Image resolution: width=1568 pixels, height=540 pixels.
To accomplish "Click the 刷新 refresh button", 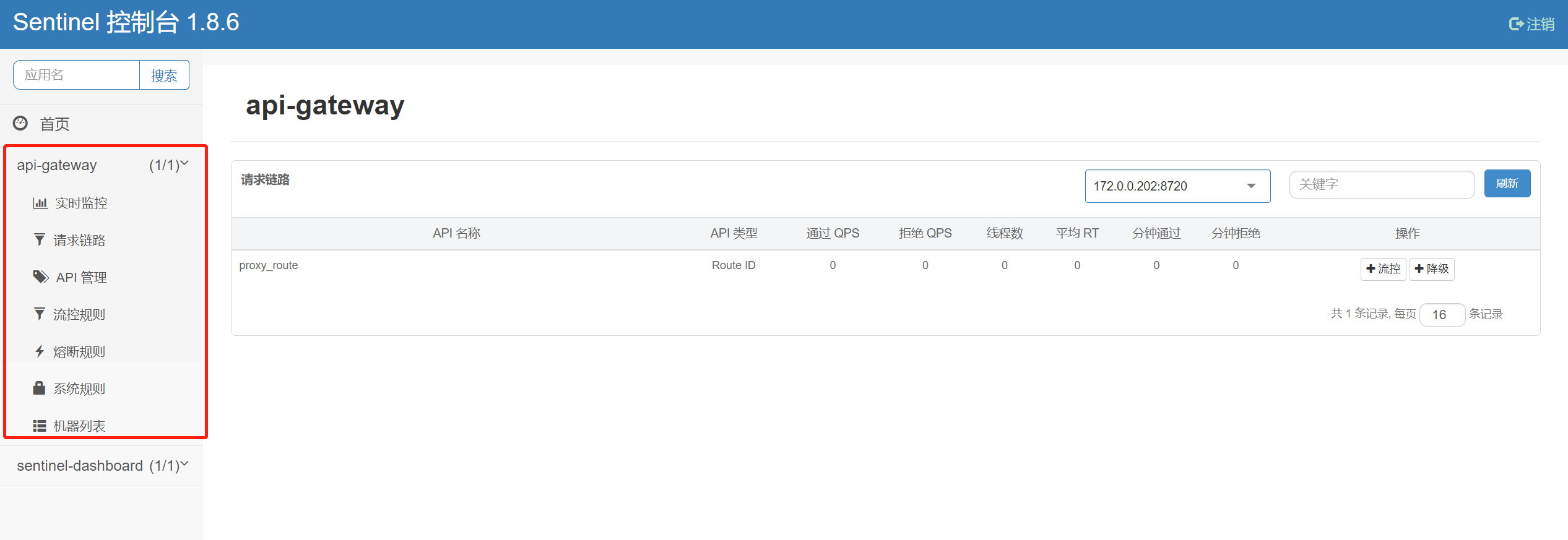I will 1507,184.
